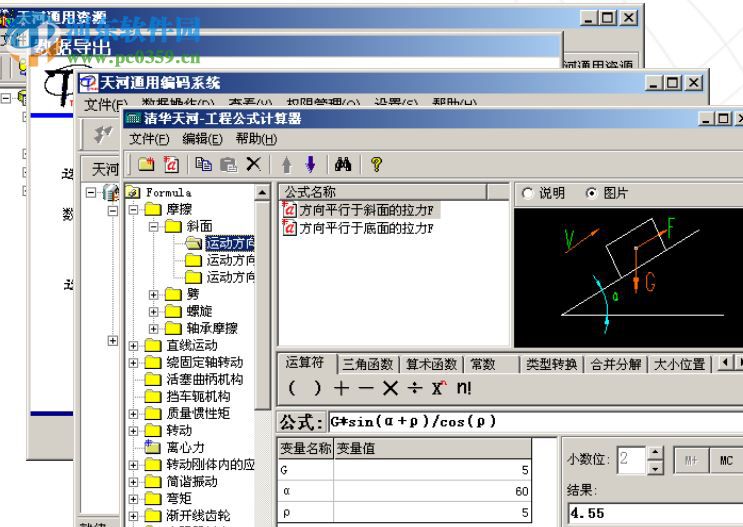The height and width of the screenshot is (527, 743).
Task: Click the new folder toolbar icon
Action: [146, 164]
